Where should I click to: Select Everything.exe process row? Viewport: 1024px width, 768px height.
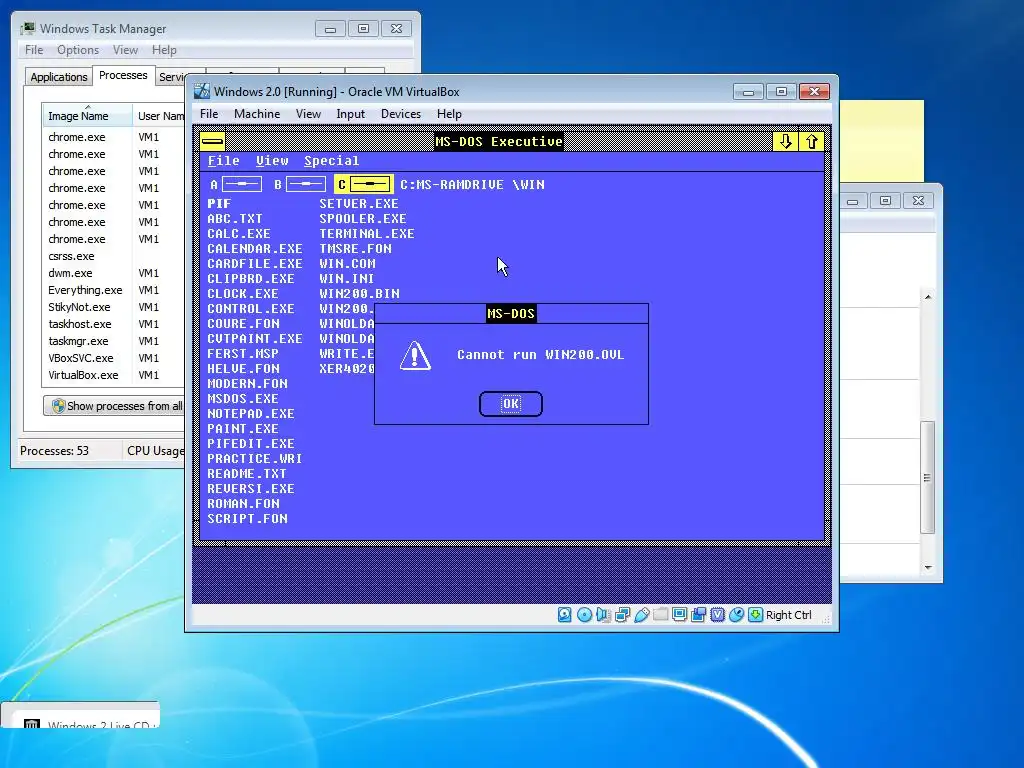[115, 290]
